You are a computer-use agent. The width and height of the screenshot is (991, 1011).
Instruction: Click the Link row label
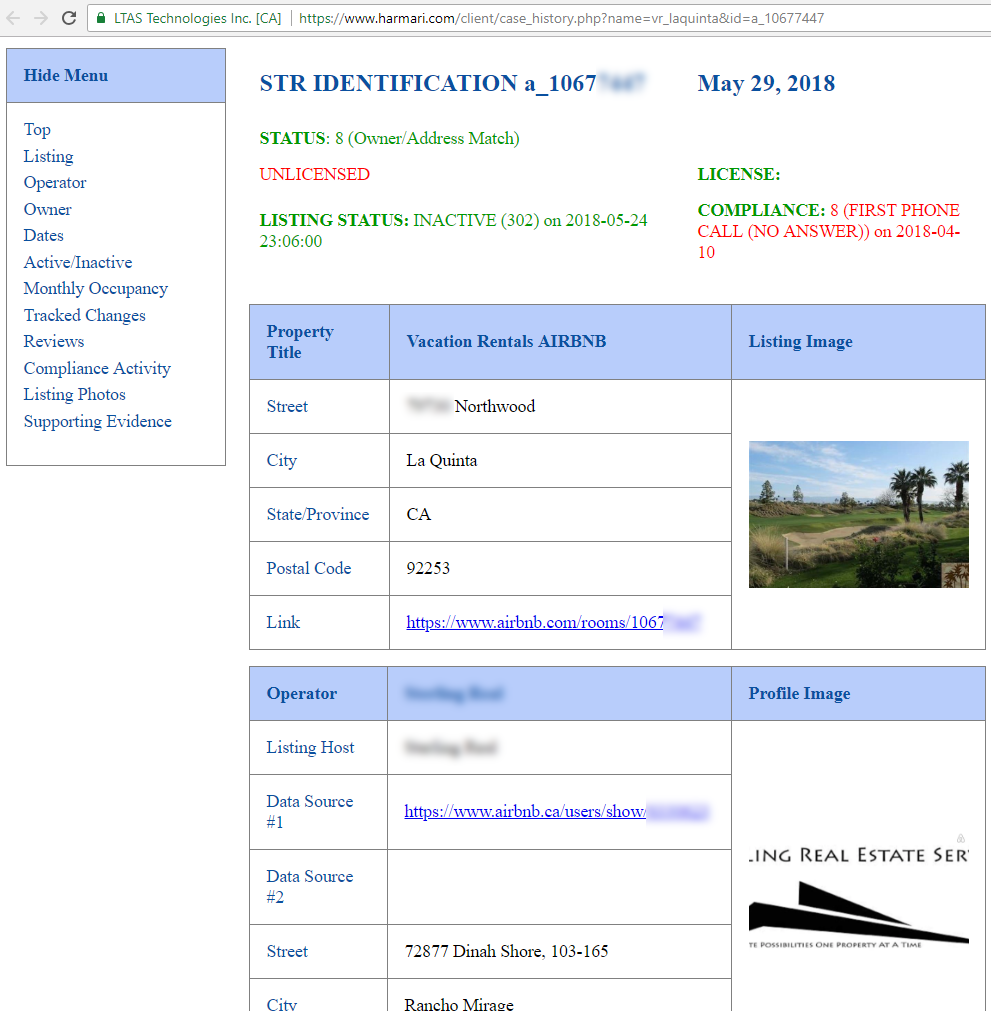coord(283,622)
